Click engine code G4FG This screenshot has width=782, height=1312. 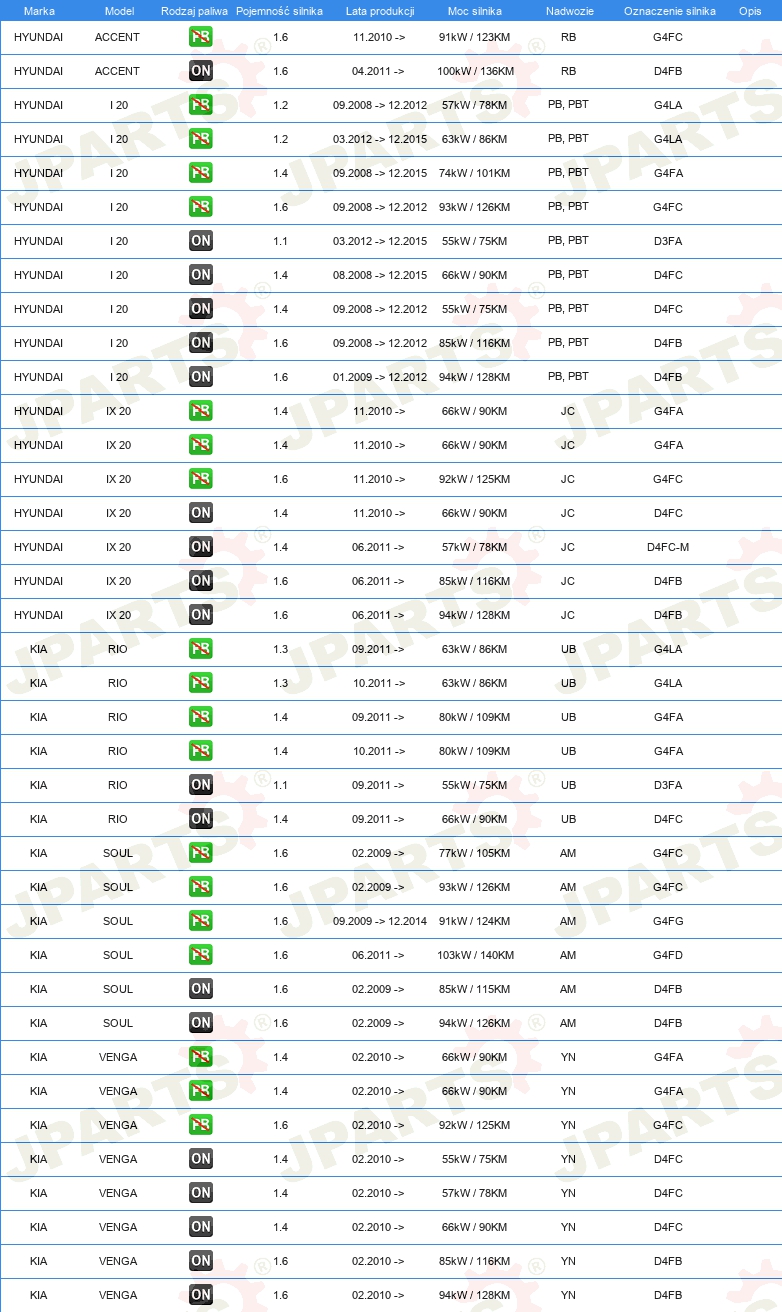(x=668, y=921)
